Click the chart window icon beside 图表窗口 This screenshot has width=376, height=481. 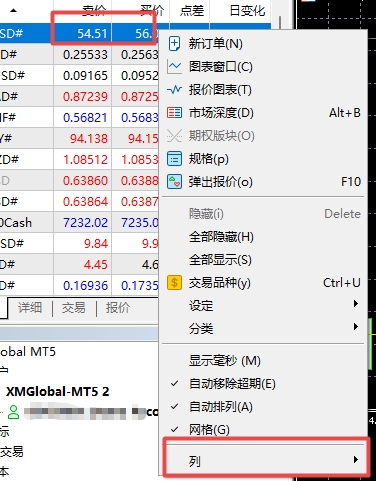click(174, 67)
